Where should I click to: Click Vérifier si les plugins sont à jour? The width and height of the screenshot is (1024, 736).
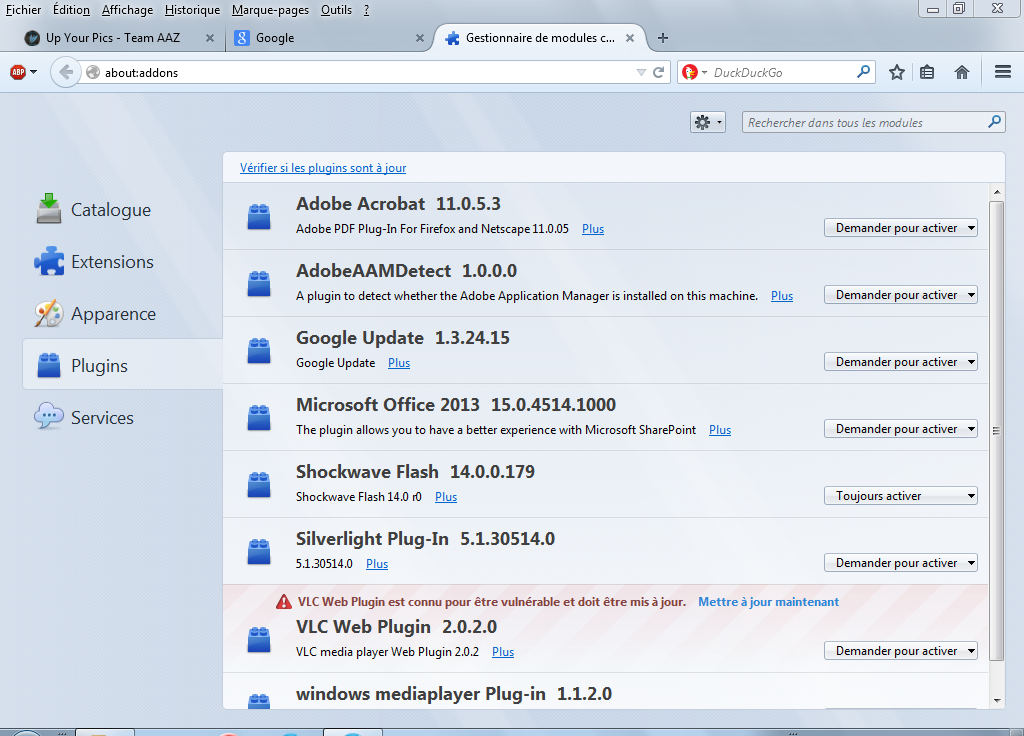(323, 168)
